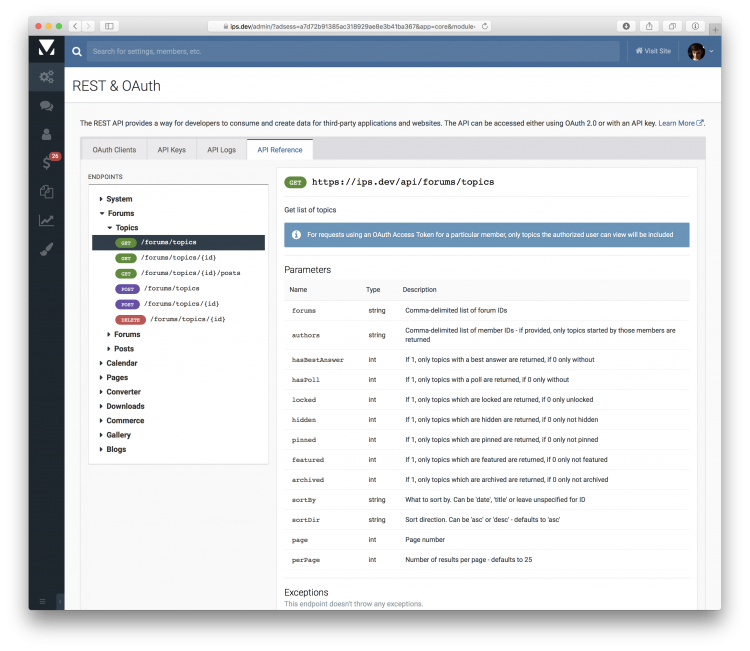Select DELETE /forums/topics/{id} endpoint
Viewport: 750px width, 651px height.
click(x=170, y=319)
